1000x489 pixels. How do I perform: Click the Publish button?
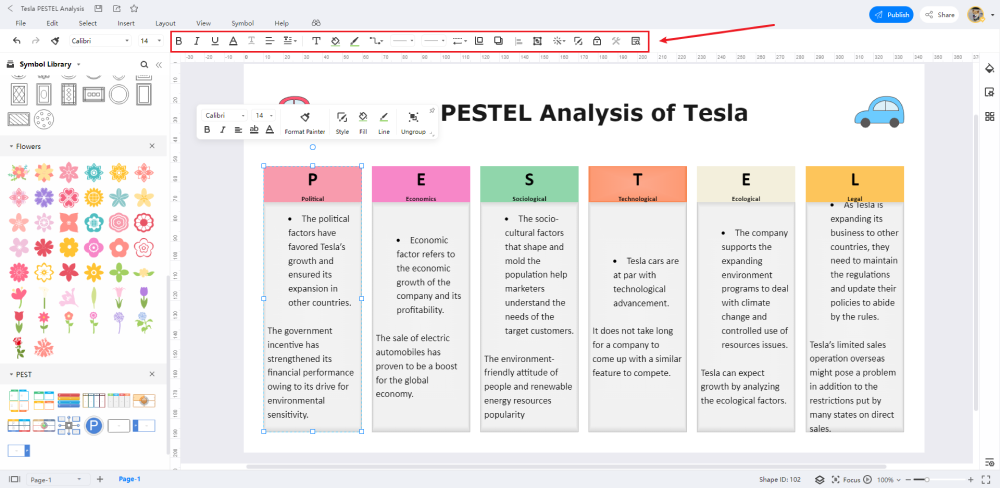pos(891,15)
